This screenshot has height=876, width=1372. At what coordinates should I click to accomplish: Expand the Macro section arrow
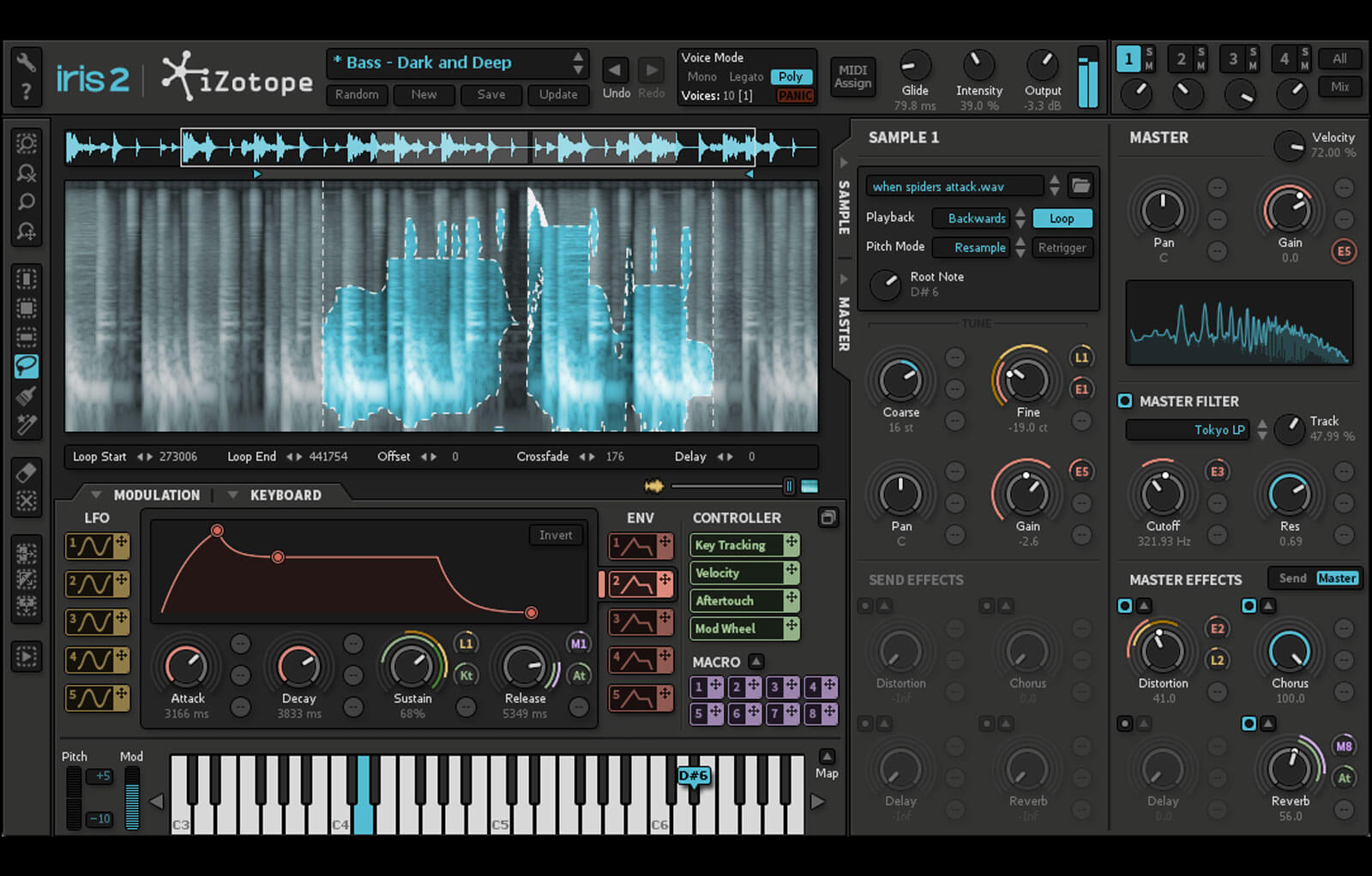(x=755, y=661)
